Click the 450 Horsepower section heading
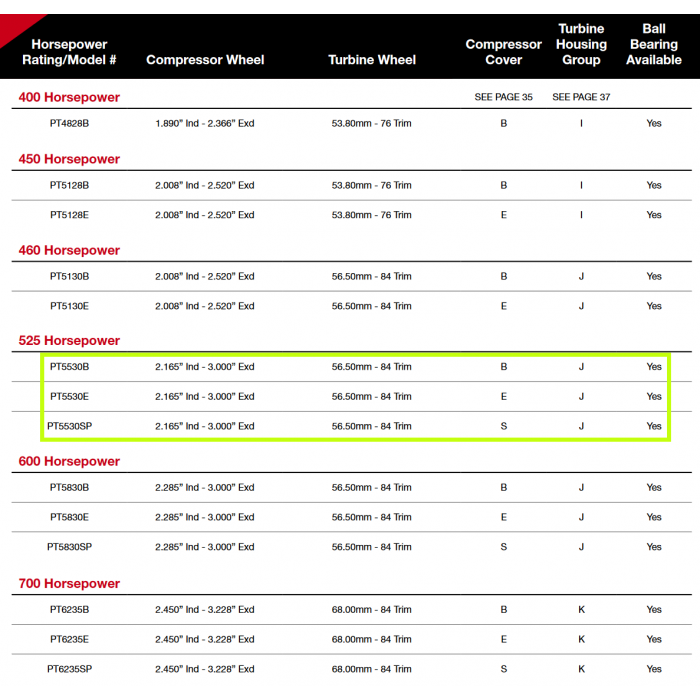 [x=69, y=159]
